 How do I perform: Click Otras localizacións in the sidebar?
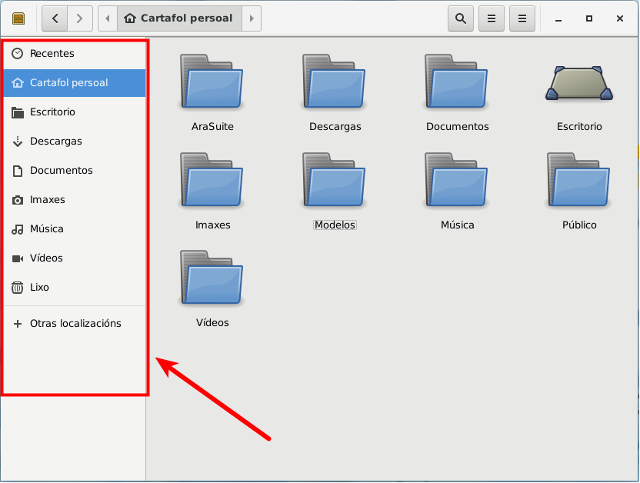pos(75,323)
